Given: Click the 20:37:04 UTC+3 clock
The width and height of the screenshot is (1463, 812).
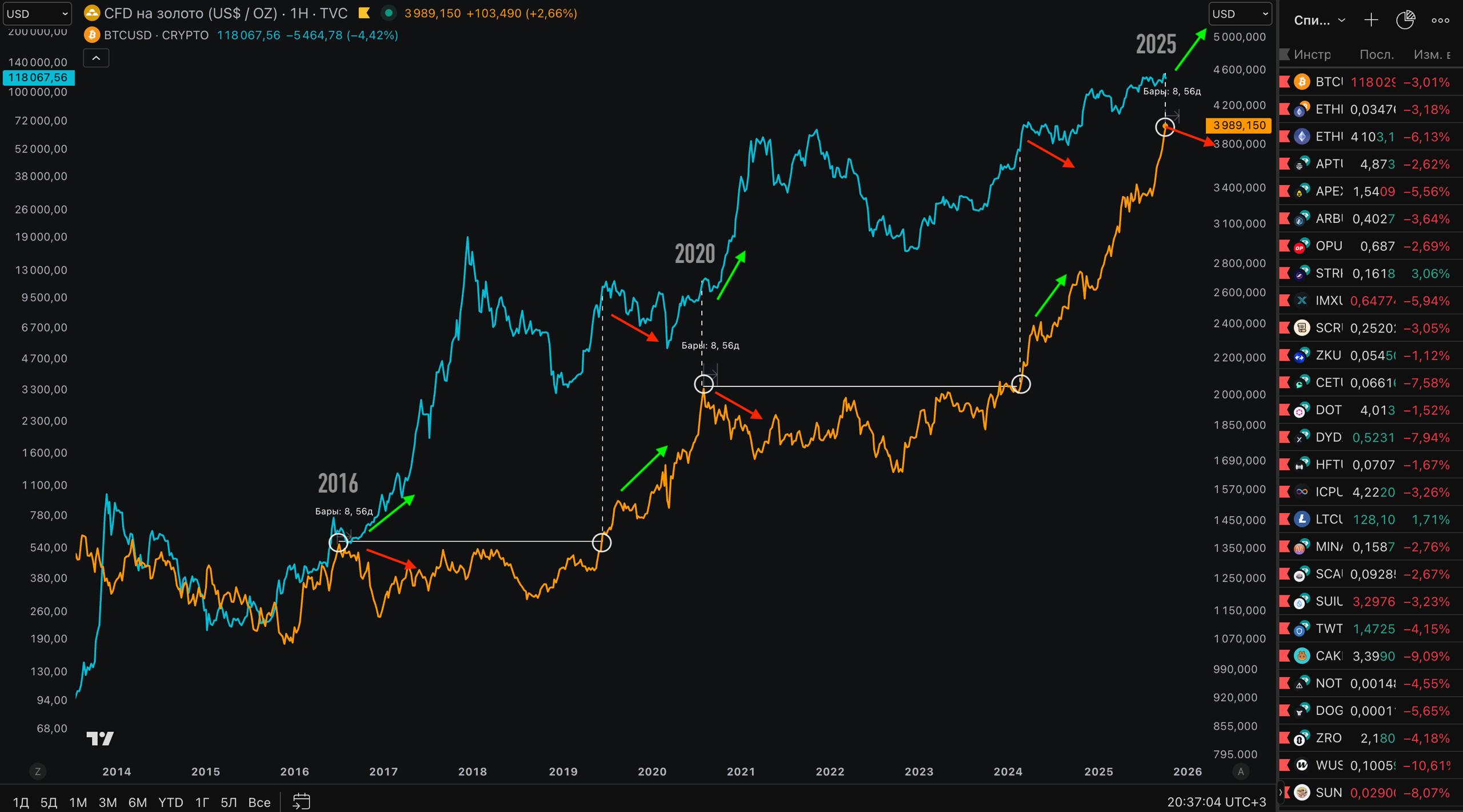Looking at the screenshot, I should tap(1216, 802).
